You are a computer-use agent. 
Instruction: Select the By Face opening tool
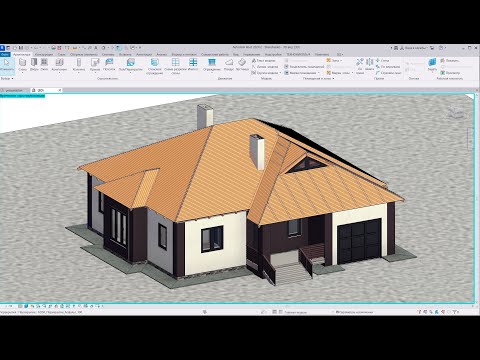pyautogui.click(x=359, y=65)
